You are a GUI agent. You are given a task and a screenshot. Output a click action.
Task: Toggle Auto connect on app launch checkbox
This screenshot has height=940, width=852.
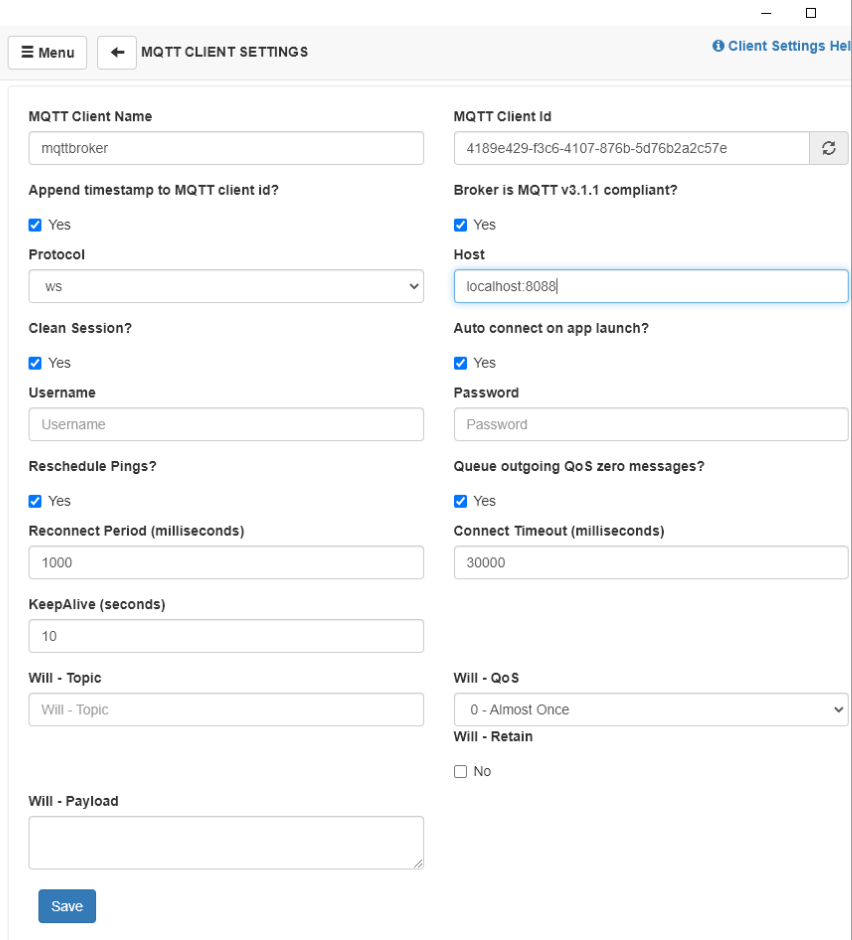coord(460,363)
